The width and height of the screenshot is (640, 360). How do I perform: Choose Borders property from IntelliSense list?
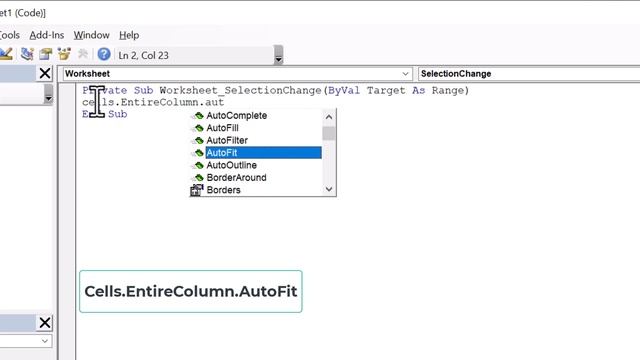[223, 190]
